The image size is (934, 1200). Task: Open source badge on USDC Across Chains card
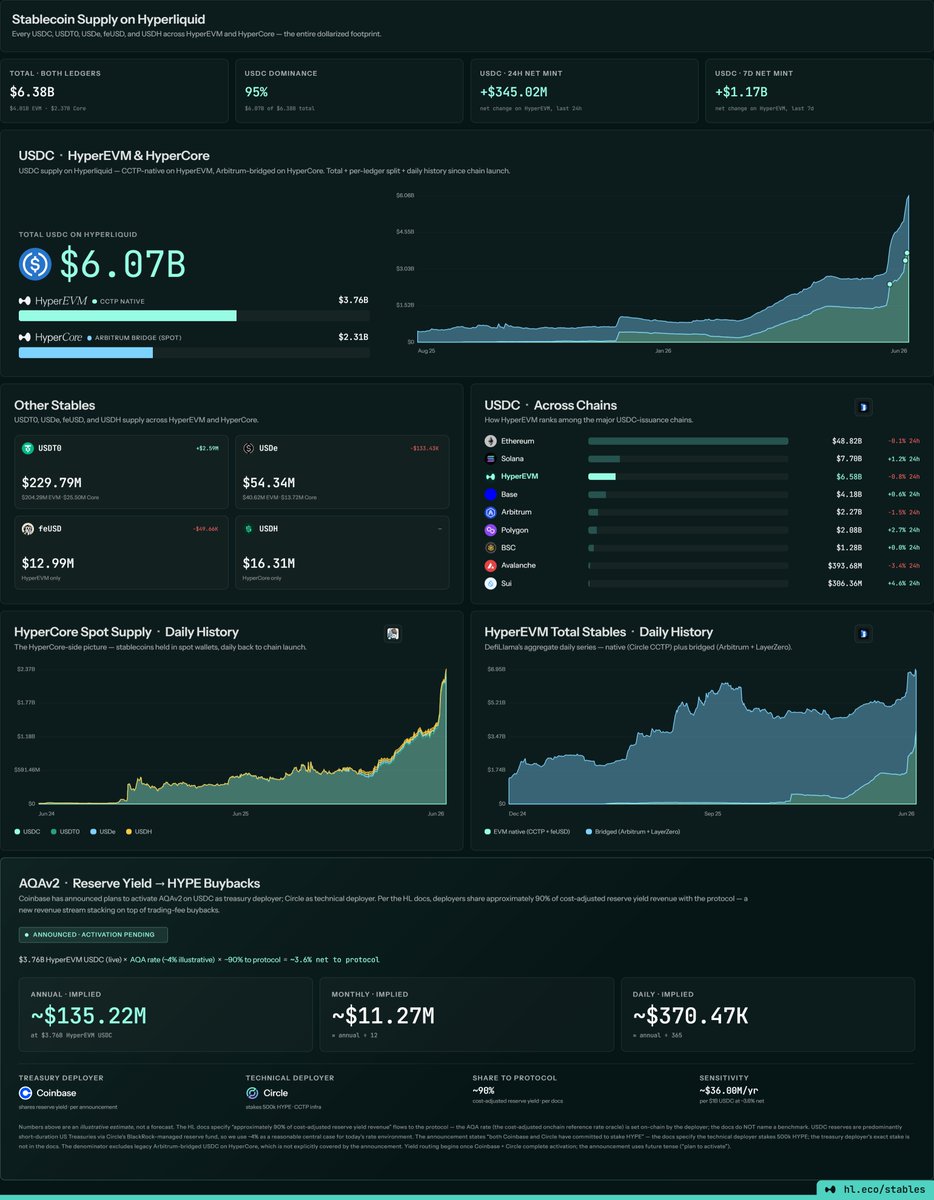(x=864, y=407)
